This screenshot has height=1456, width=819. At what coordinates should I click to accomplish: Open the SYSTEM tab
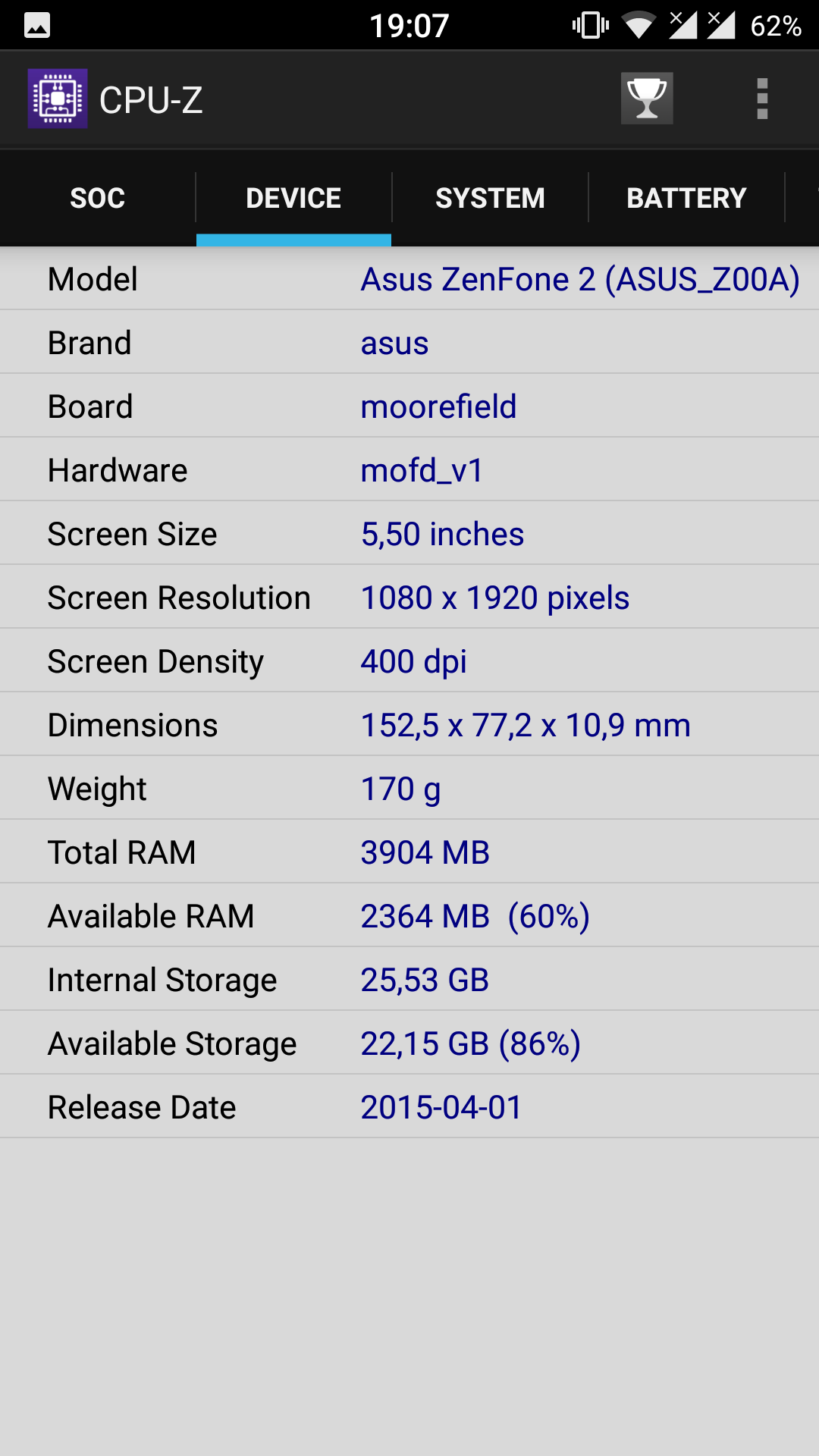point(490,198)
